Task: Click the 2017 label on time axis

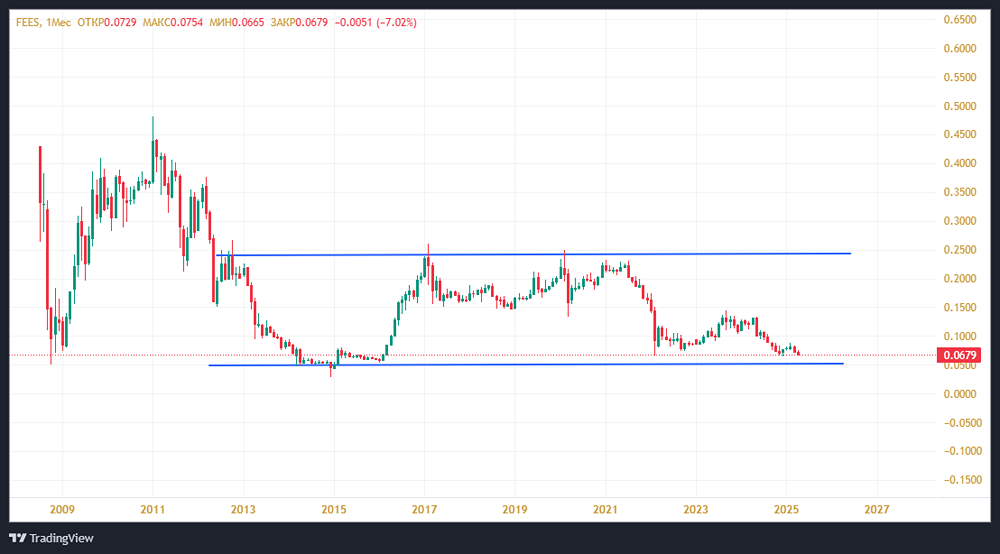Action: point(424,509)
